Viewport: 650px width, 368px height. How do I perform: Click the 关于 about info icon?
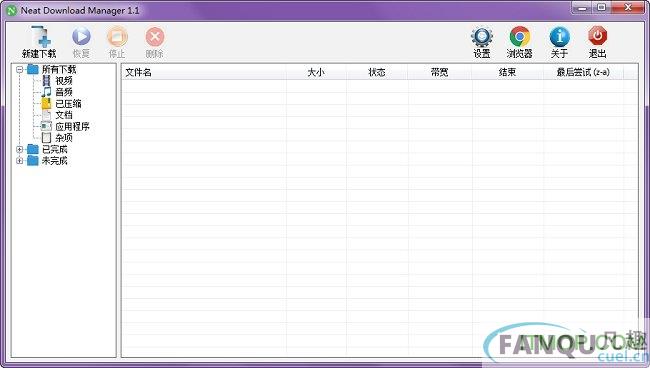559,37
